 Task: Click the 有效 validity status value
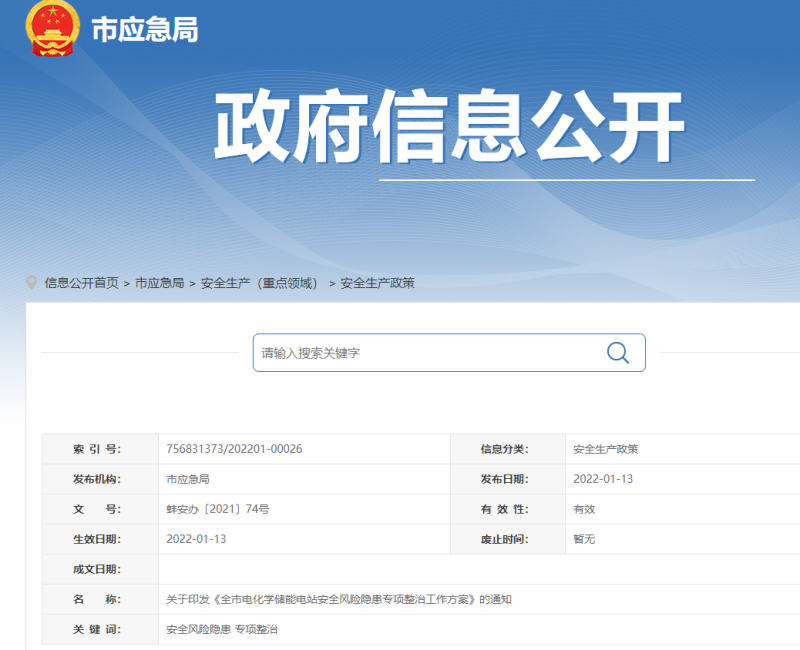point(584,509)
